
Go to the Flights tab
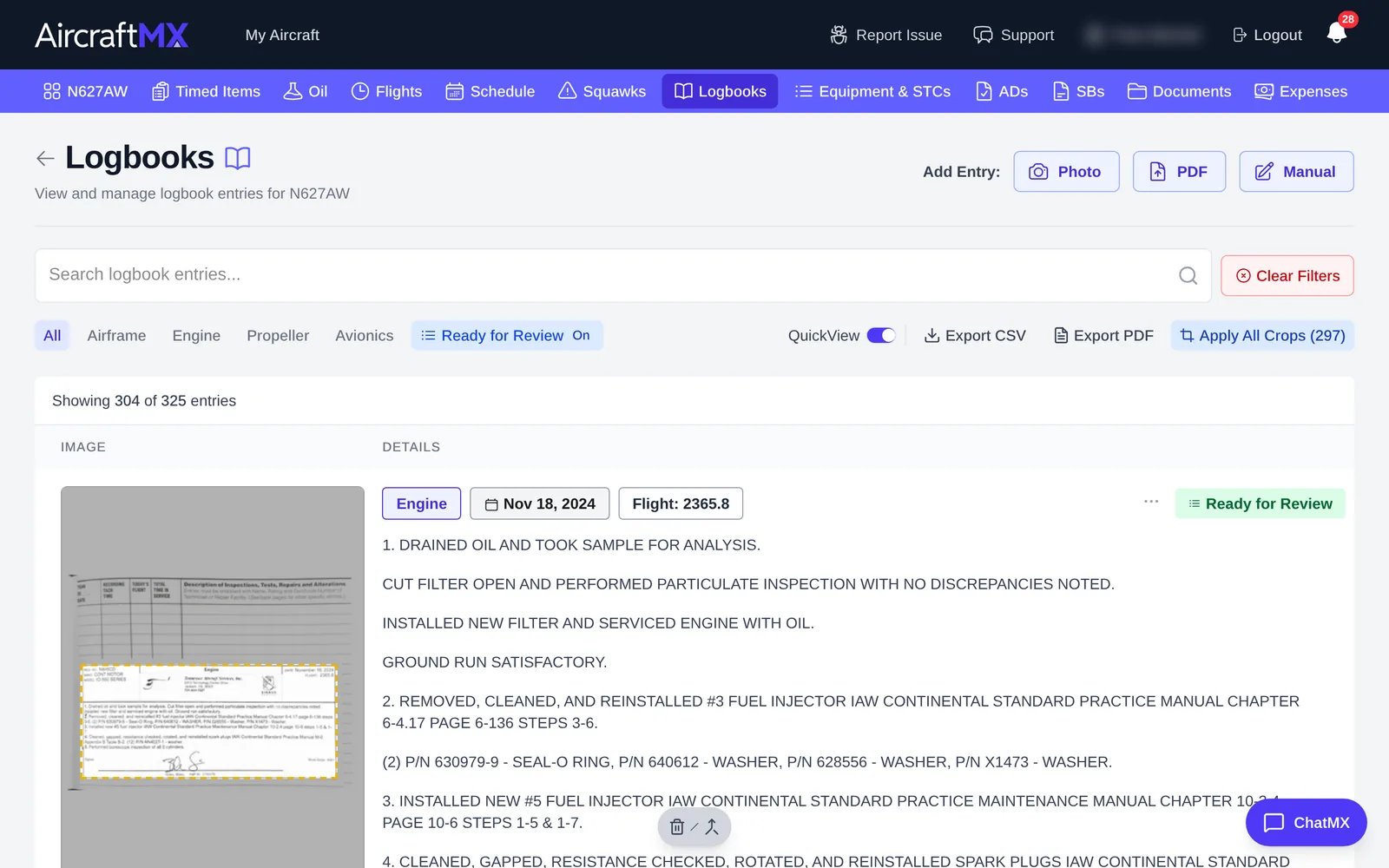[x=386, y=91]
